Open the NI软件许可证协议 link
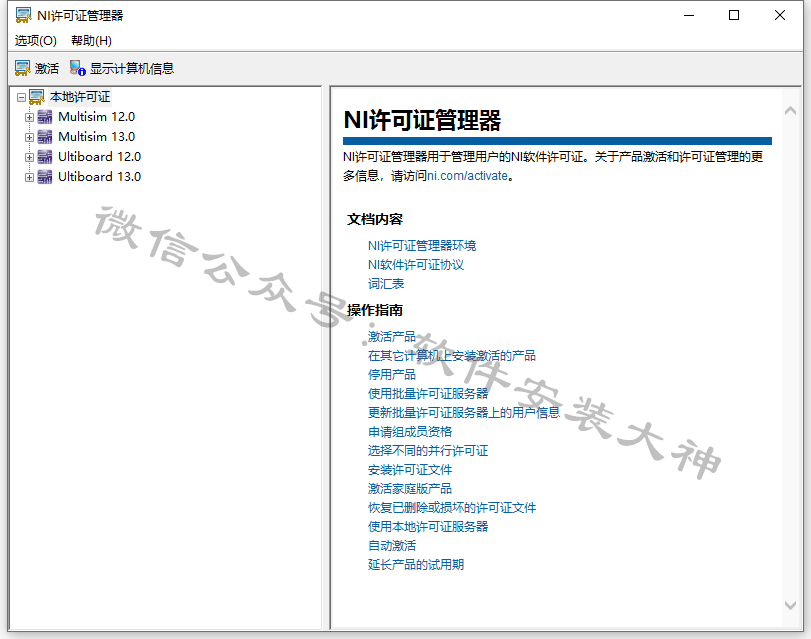The width and height of the screenshot is (811, 639). coord(416,264)
